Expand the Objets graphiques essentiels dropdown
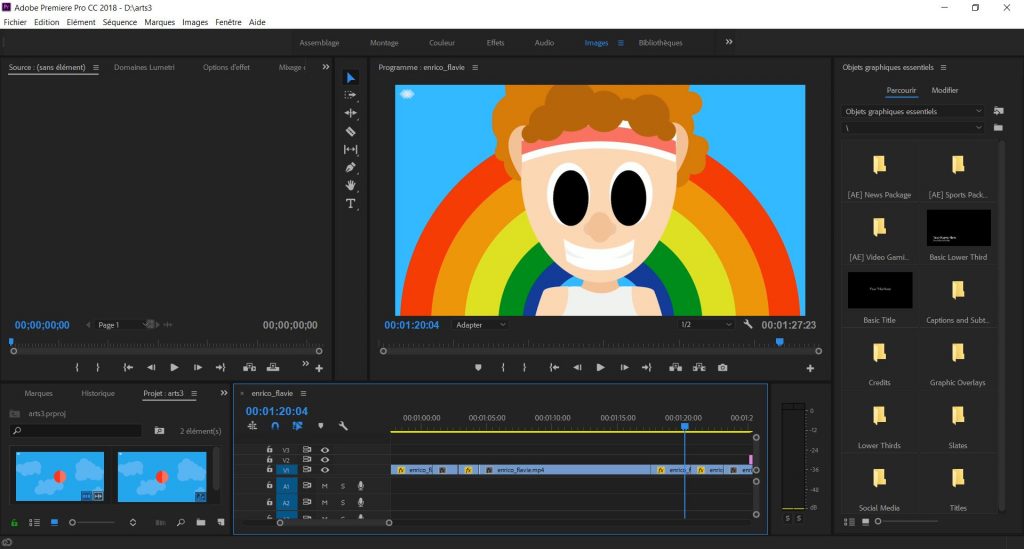1024x549 pixels. [x=914, y=111]
